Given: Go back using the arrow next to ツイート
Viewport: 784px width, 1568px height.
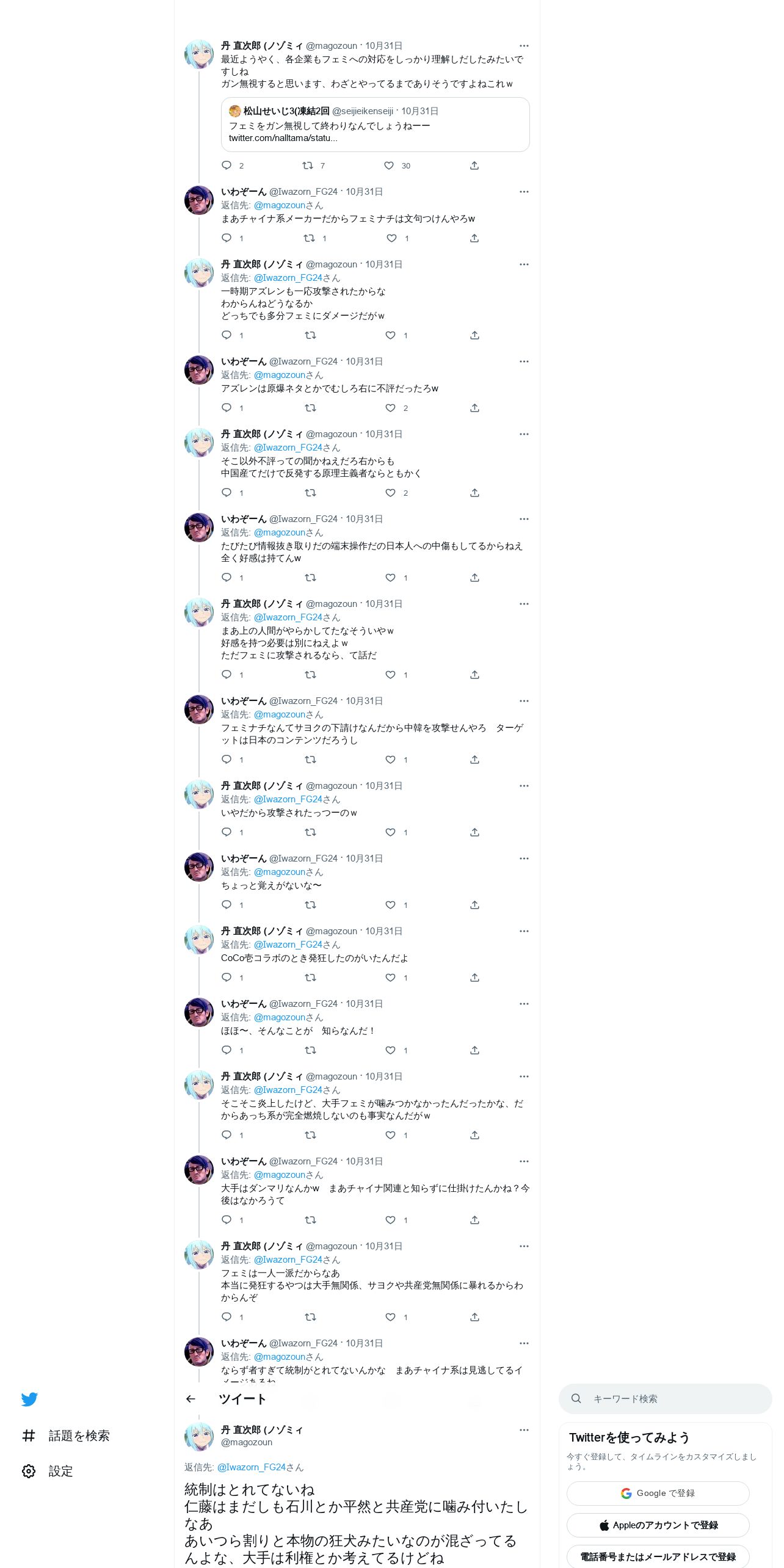Looking at the screenshot, I should [191, 1399].
